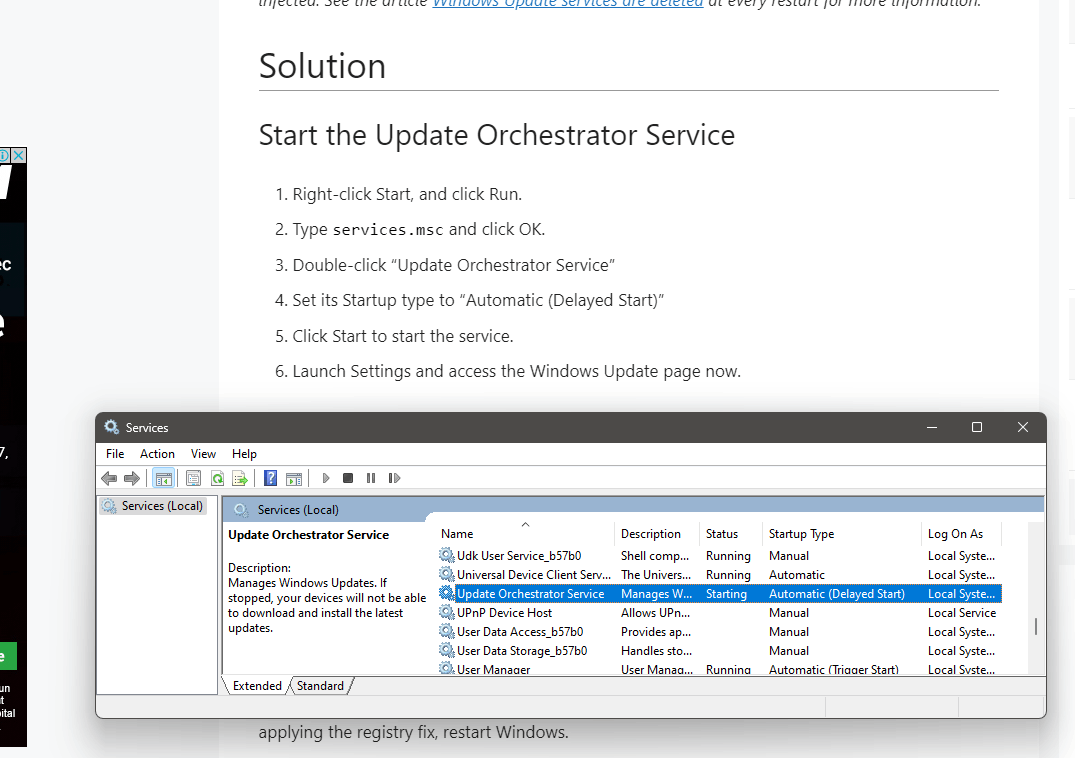The width and height of the screenshot is (1075, 758).
Task: Click the gear icon for User Data Storage_b57b0
Action: tap(447, 650)
